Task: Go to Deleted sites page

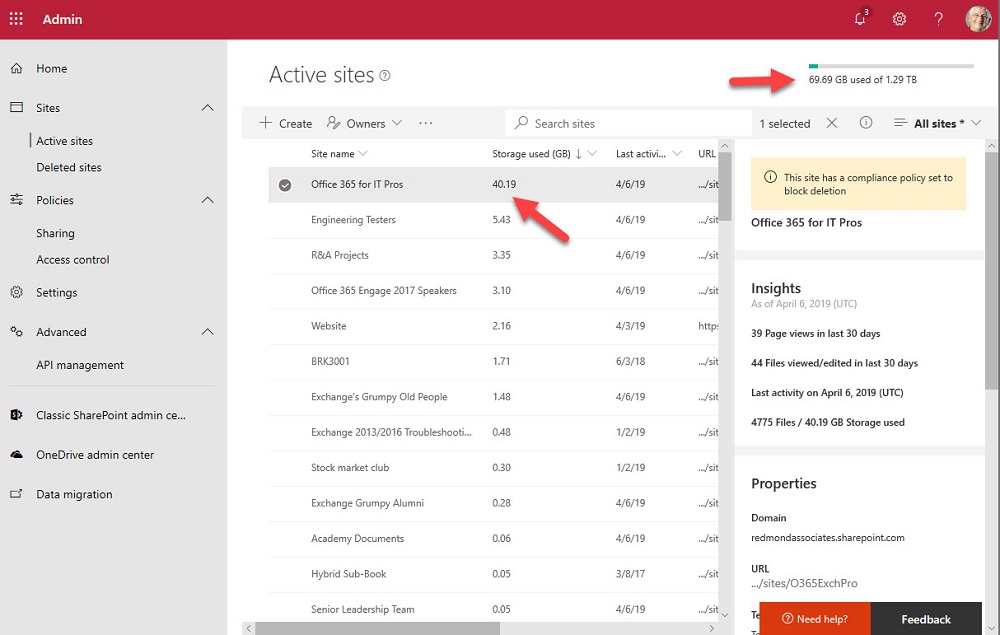Action: point(69,167)
